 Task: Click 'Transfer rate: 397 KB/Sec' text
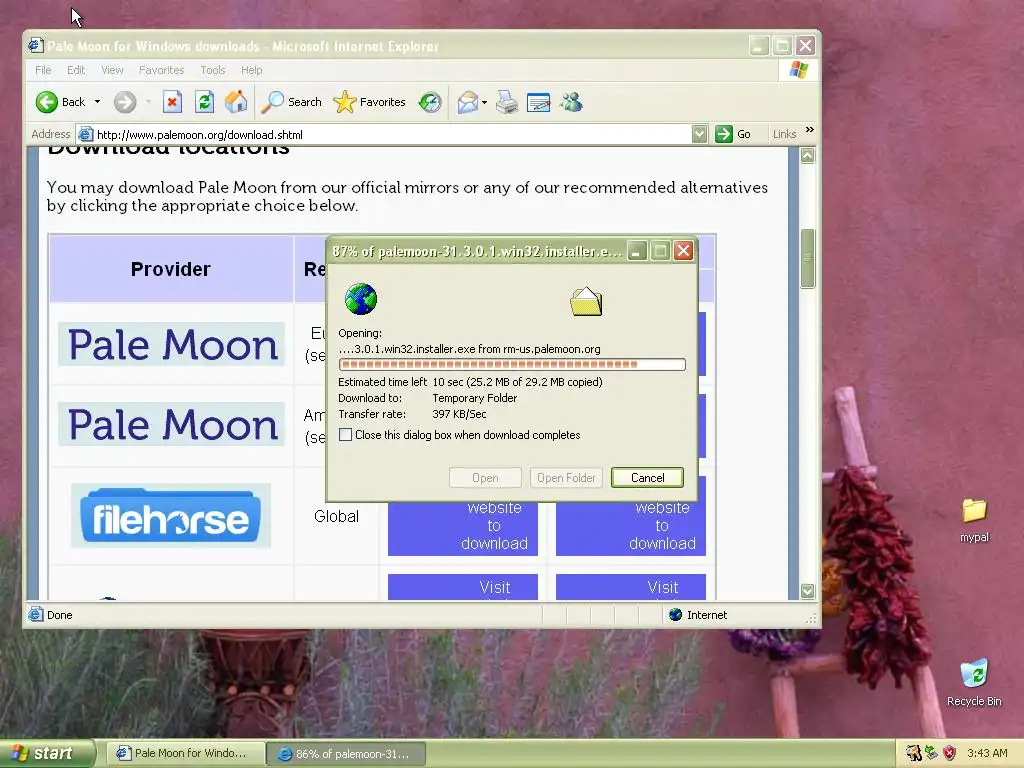pos(412,414)
